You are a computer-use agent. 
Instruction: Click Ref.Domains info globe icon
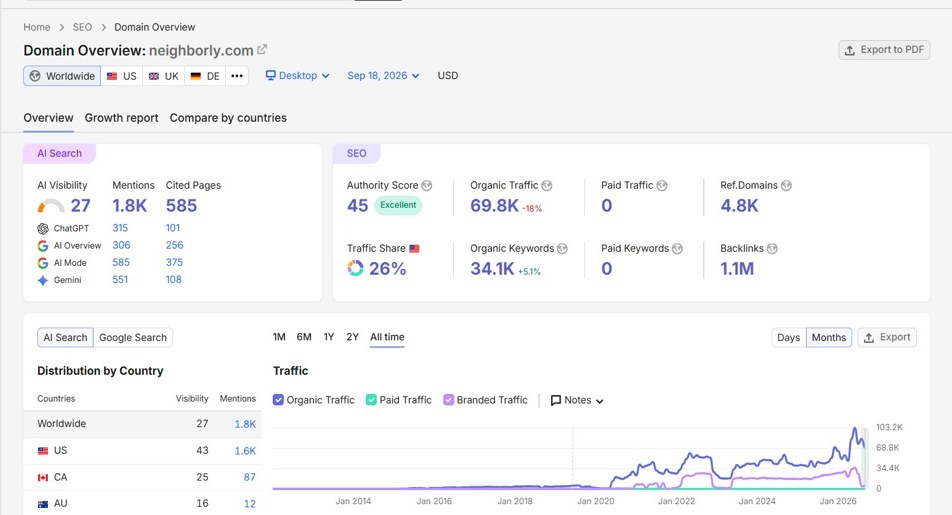(786, 186)
